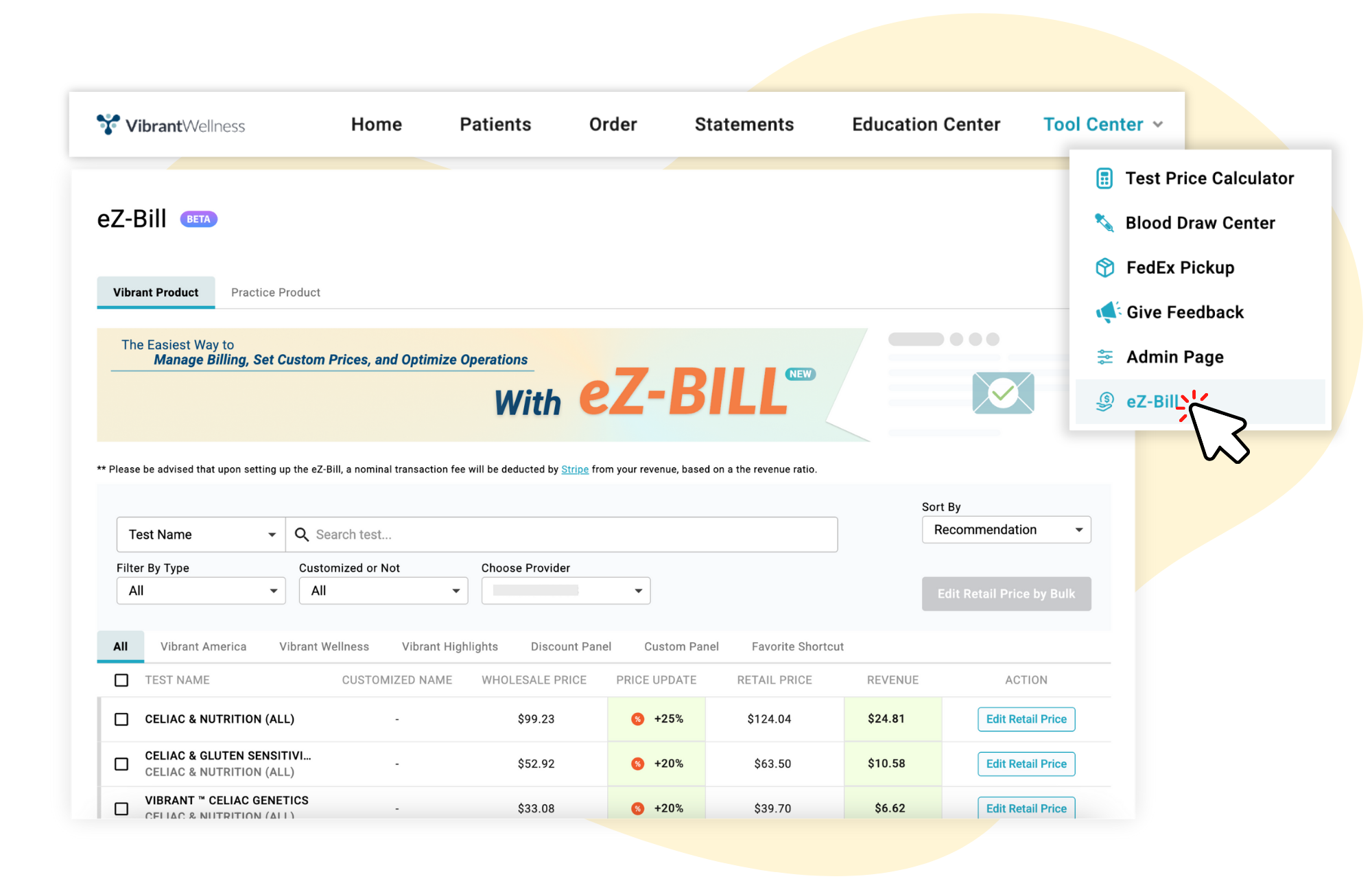Select the Vibrant America tab
1372x892 pixels.
point(203,646)
